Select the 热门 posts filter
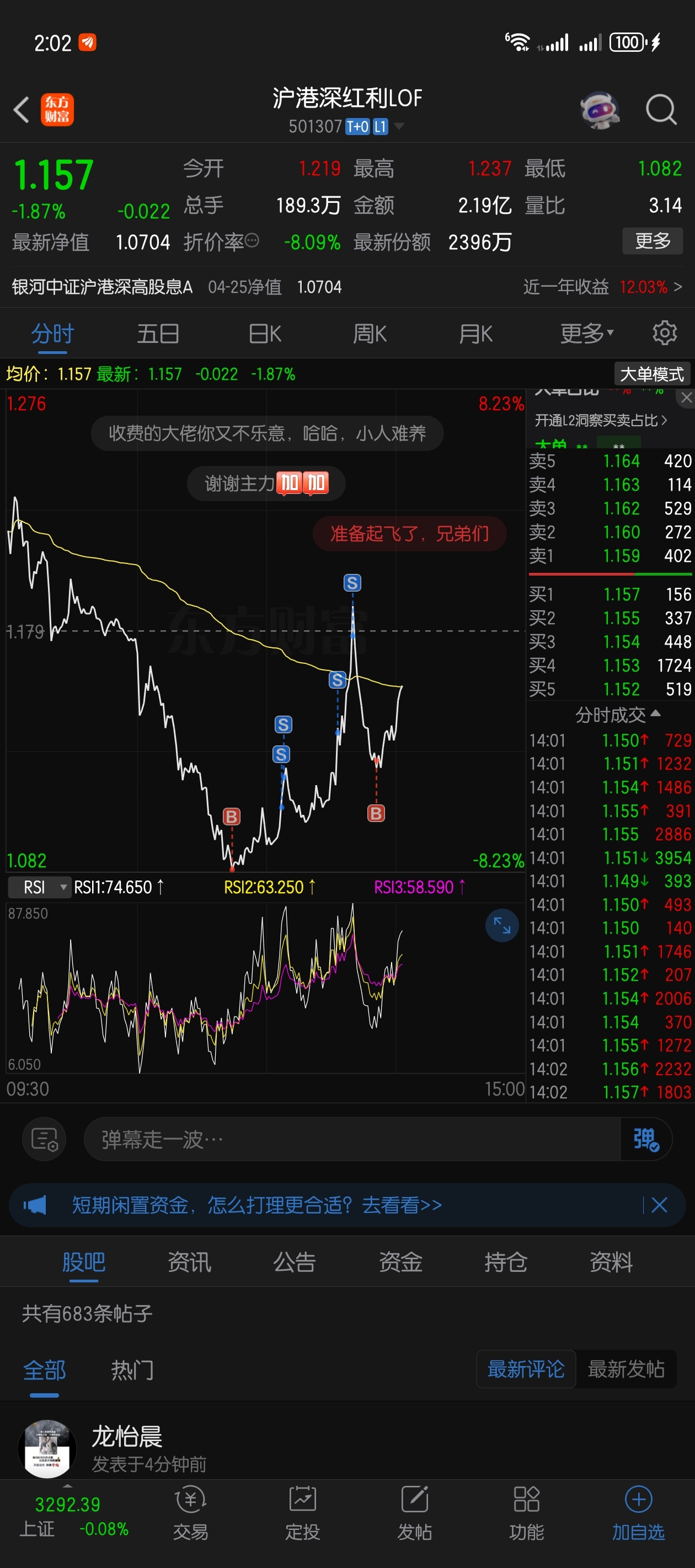Viewport: 695px width, 1568px height. click(132, 1370)
